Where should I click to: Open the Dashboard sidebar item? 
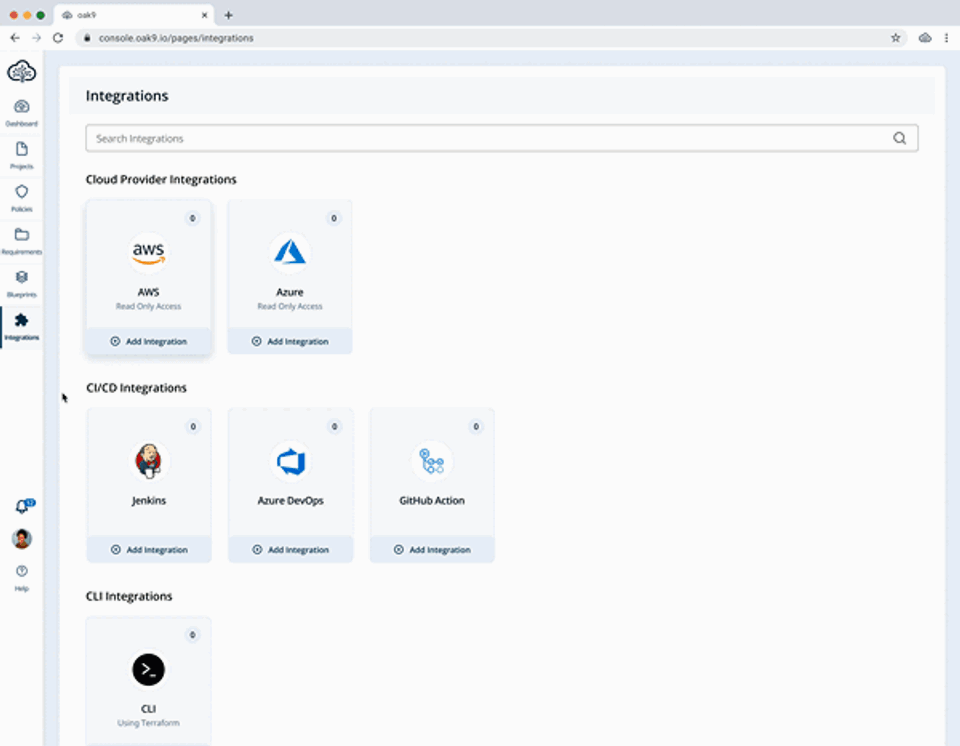(21, 113)
